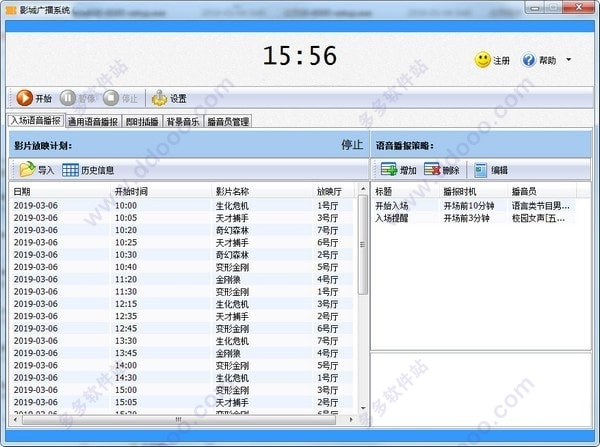This screenshot has width=600, height=447.
Task: Click the 导入 folder import icon
Action: click(27, 170)
